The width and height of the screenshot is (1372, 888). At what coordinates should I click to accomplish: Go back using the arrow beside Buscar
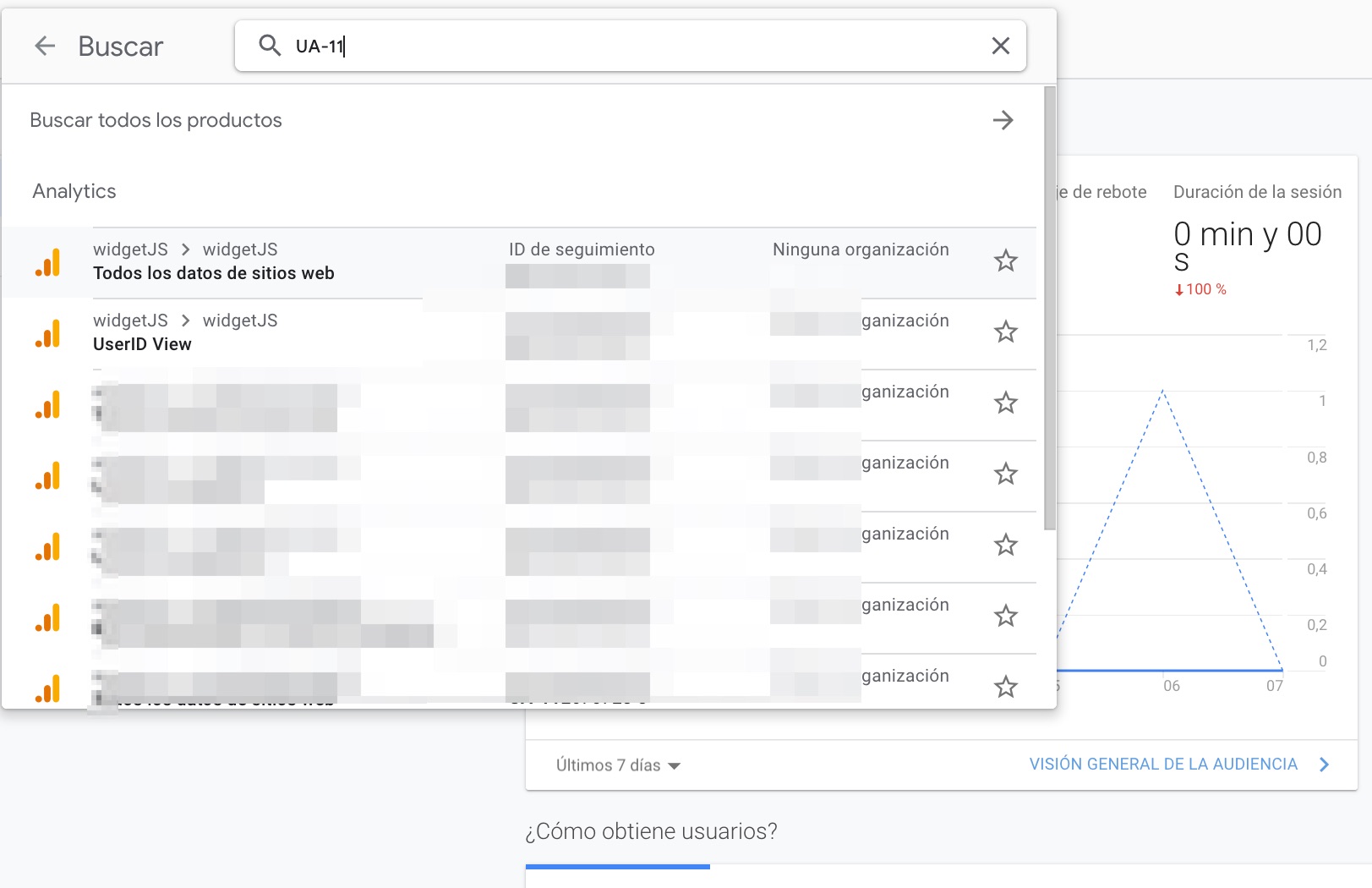tap(45, 46)
